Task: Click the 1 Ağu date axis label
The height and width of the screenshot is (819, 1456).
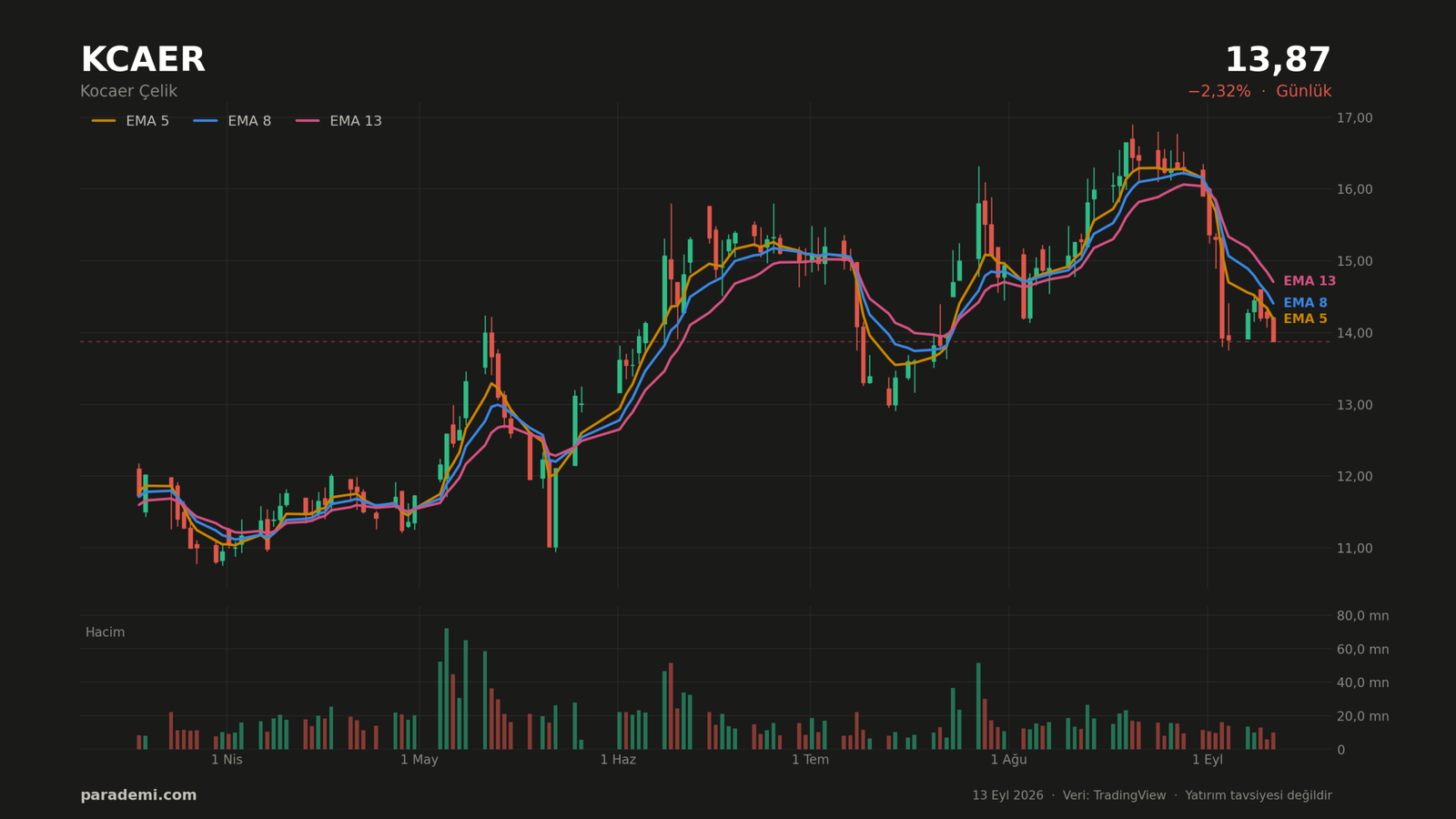Action: (x=1008, y=760)
